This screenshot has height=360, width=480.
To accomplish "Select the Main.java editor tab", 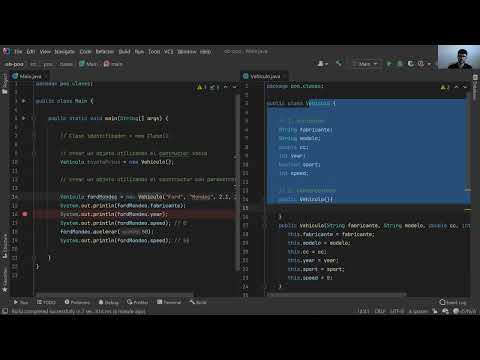I will 30,76.
